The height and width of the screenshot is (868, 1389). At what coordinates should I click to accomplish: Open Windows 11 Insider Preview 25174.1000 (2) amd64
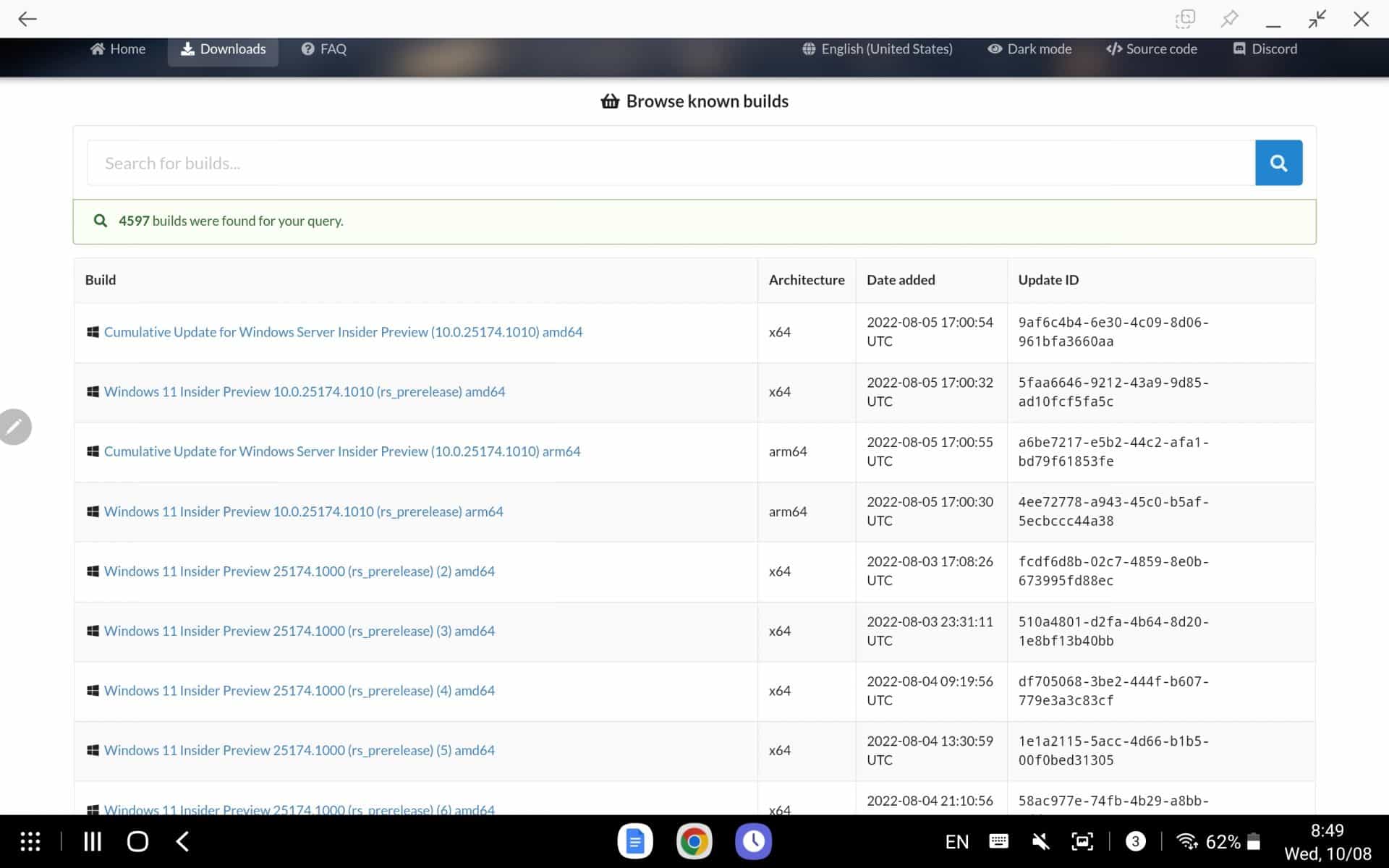click(x=300, y=571)
